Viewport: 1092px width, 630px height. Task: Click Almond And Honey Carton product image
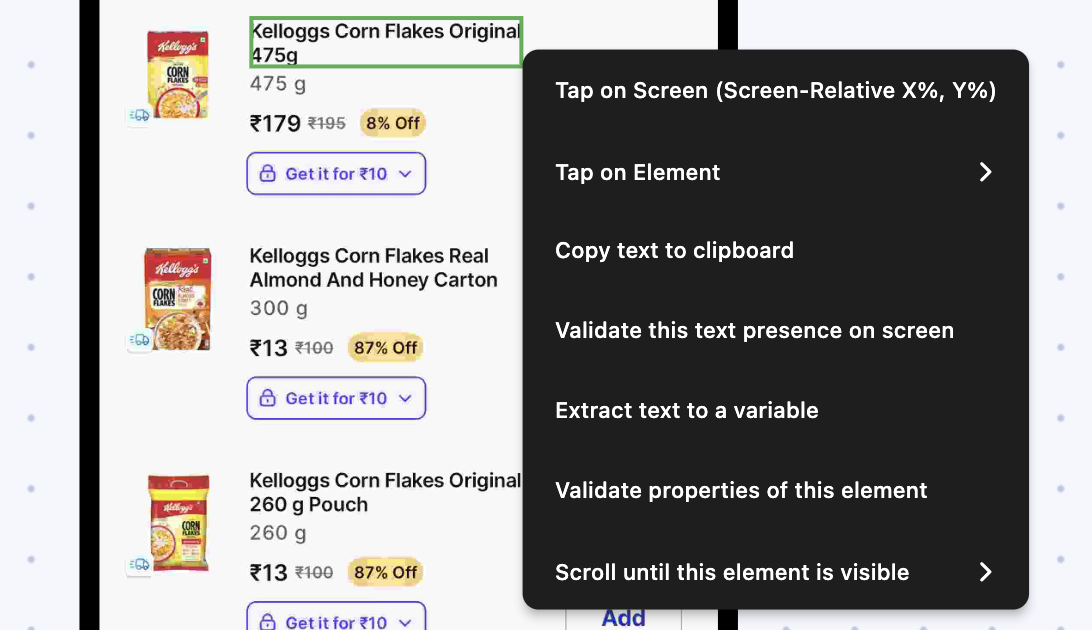178,298
